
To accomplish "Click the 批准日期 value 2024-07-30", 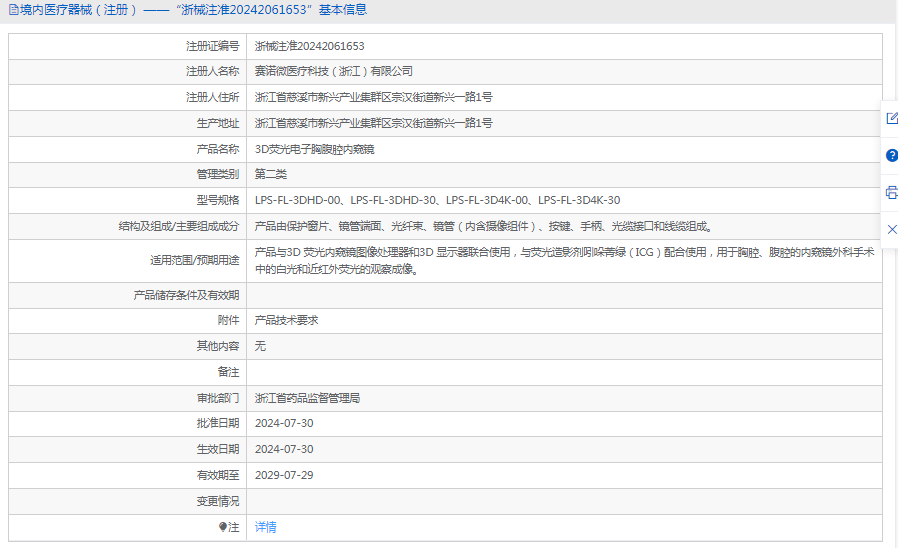I will click(284, 423).
